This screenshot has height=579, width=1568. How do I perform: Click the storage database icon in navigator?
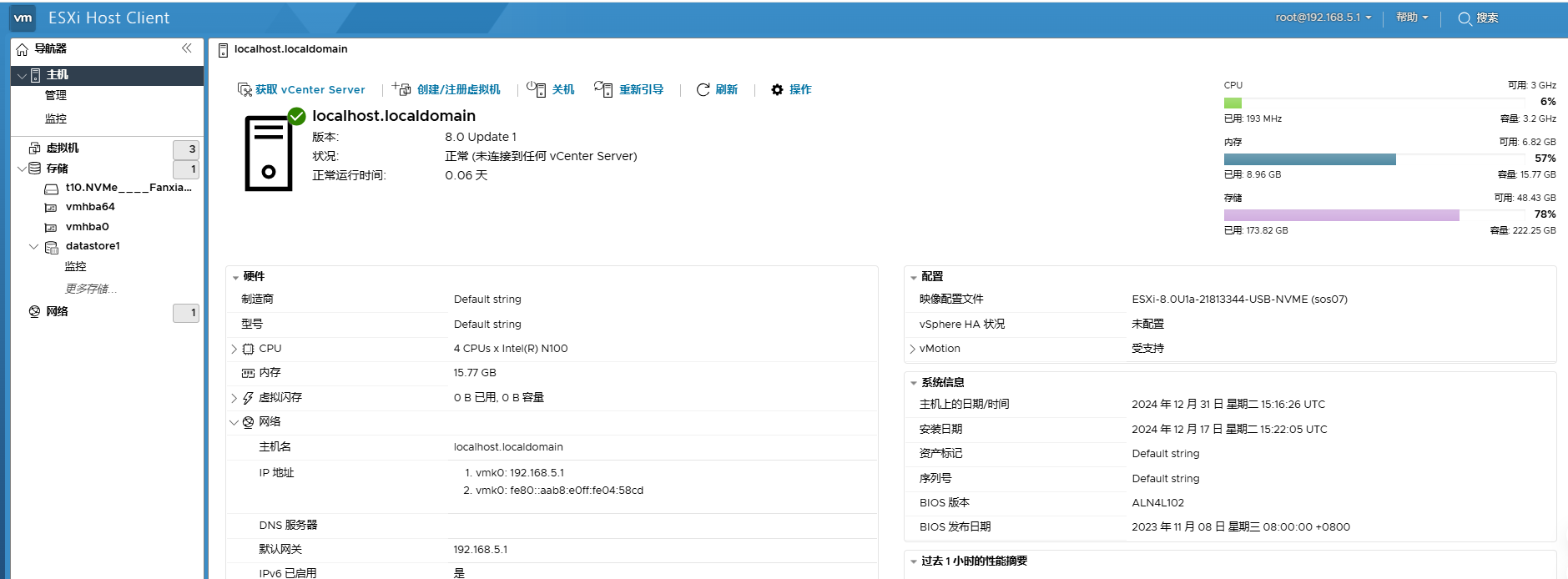35,168
